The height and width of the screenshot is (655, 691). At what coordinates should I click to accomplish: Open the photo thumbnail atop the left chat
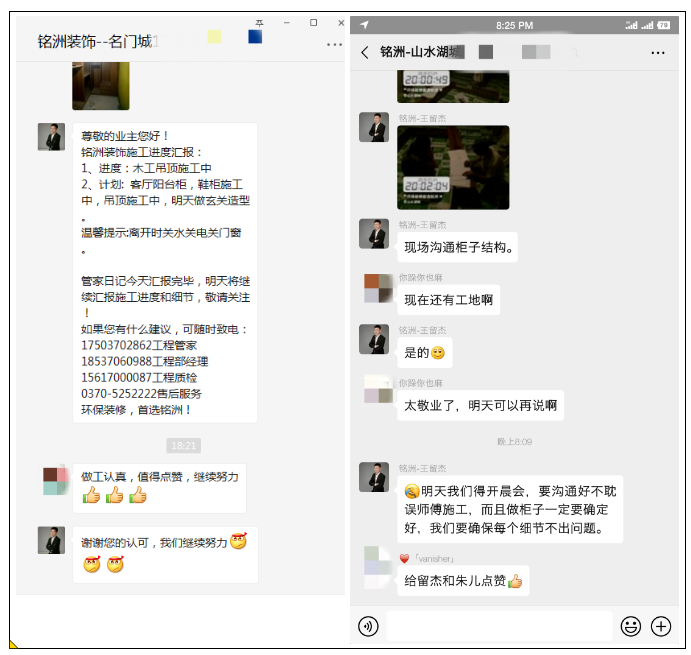(x=100, y=85)
